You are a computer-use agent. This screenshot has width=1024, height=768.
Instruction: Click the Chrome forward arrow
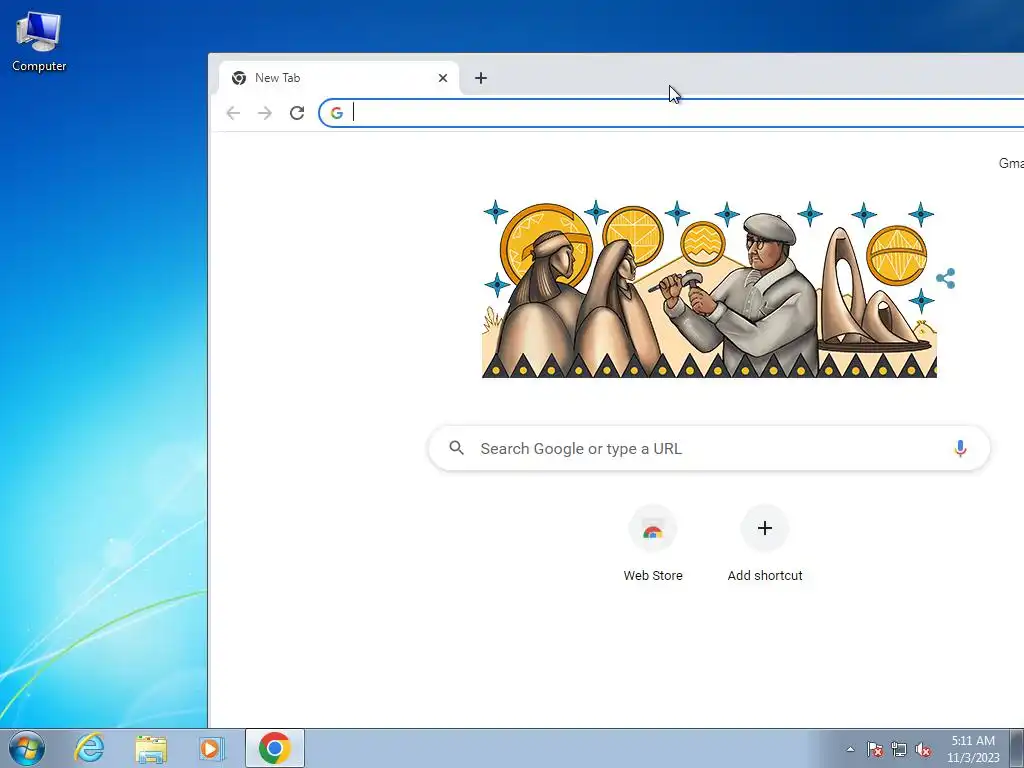tap(264, 113)
